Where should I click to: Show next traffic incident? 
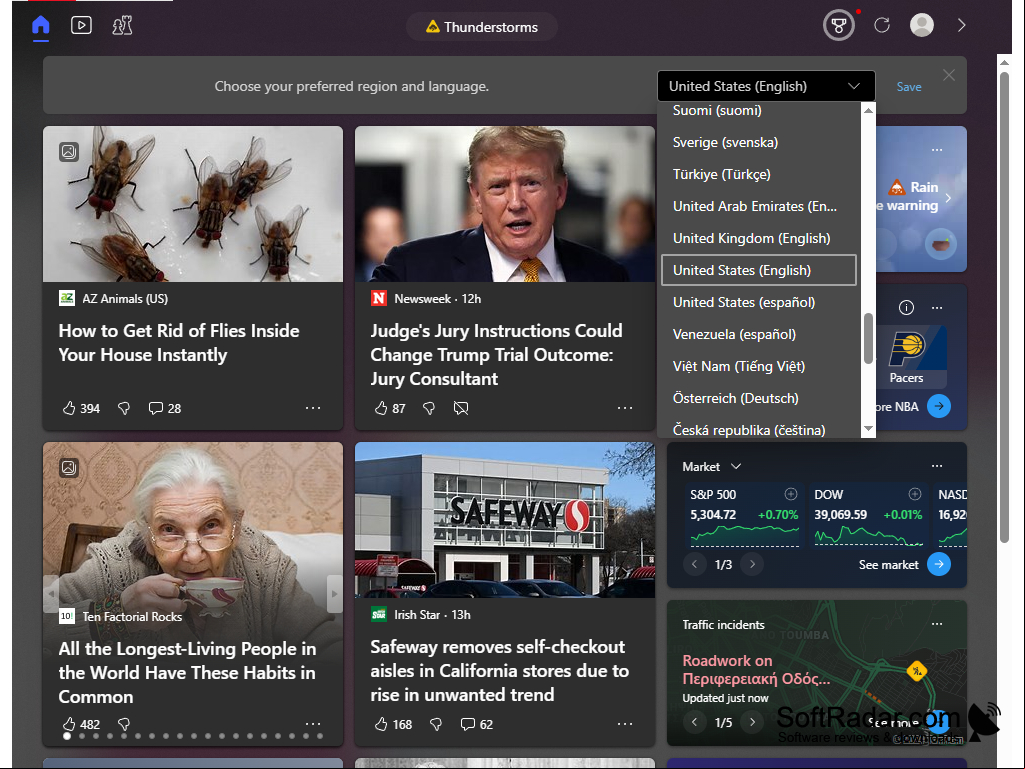[752, 722]
